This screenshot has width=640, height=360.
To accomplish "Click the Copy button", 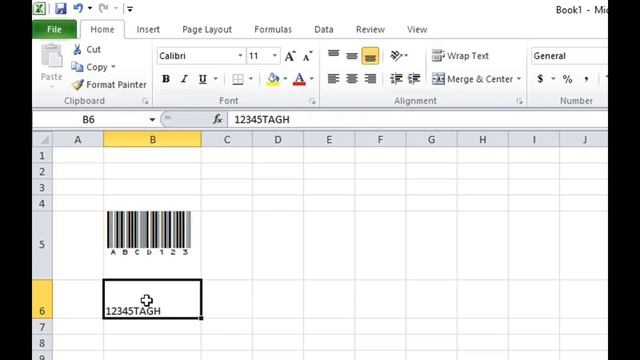I will [x=89, y=67].
